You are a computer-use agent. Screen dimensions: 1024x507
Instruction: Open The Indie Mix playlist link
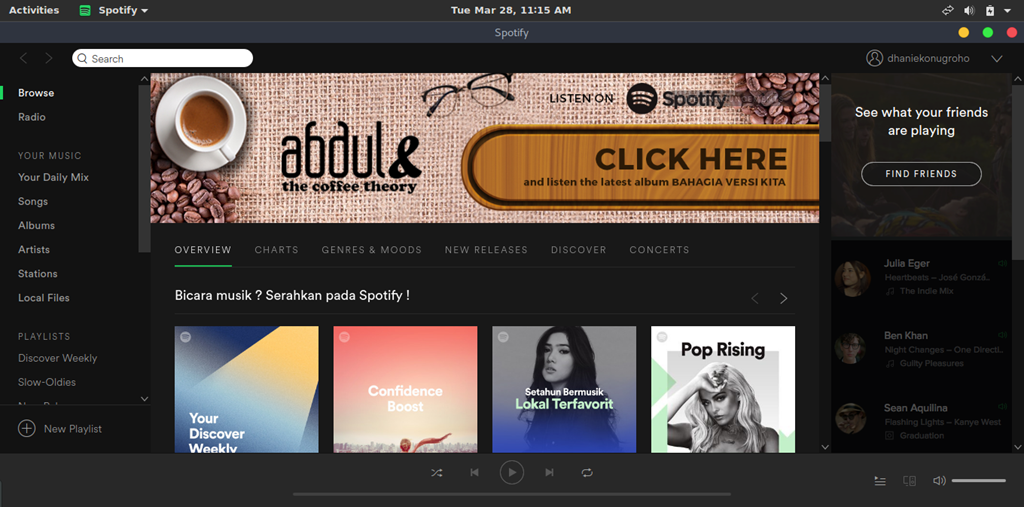[x=927, y=291]
